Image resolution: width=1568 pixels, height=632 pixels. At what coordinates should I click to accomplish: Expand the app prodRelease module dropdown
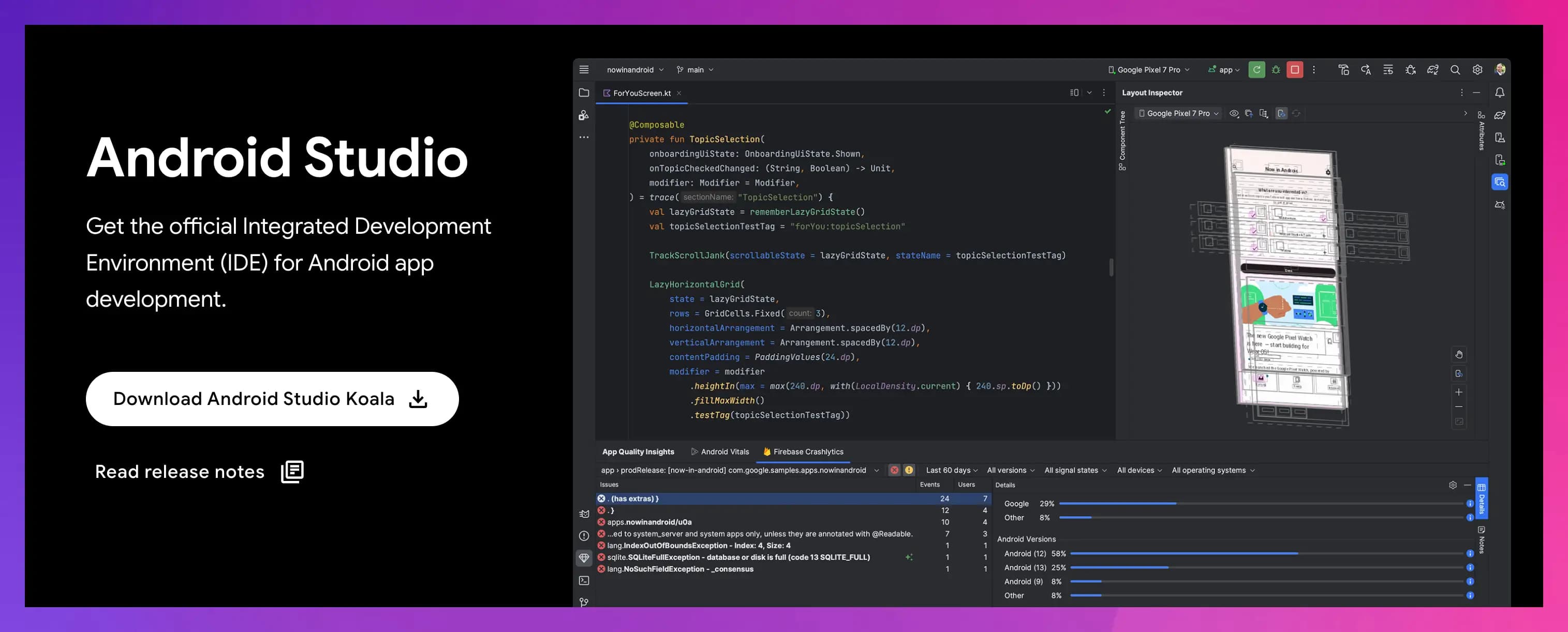tap(739, 470)
